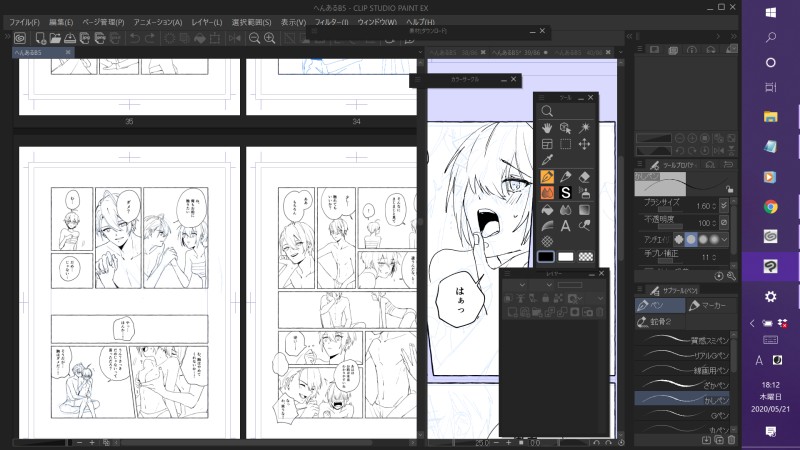
Task: Select the Fill bucket tool
Action: [x=547, y=210]
